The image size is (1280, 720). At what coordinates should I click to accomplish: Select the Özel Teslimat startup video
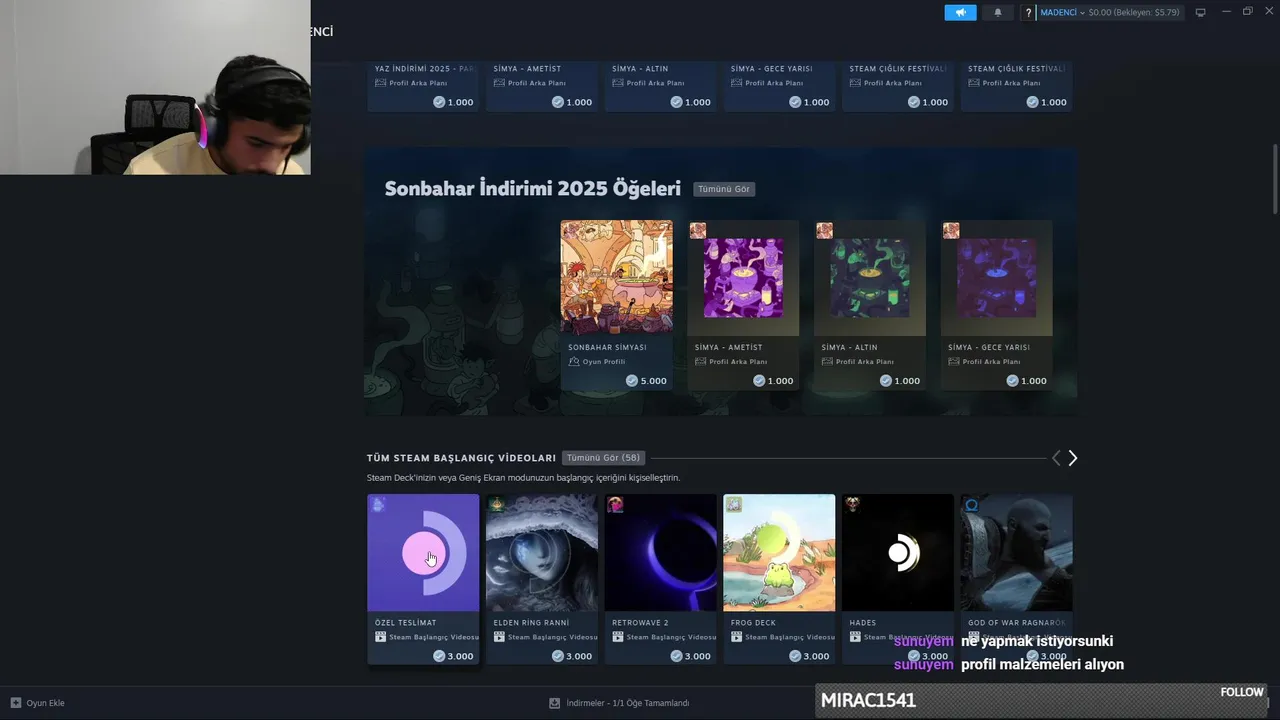(423, 578)
